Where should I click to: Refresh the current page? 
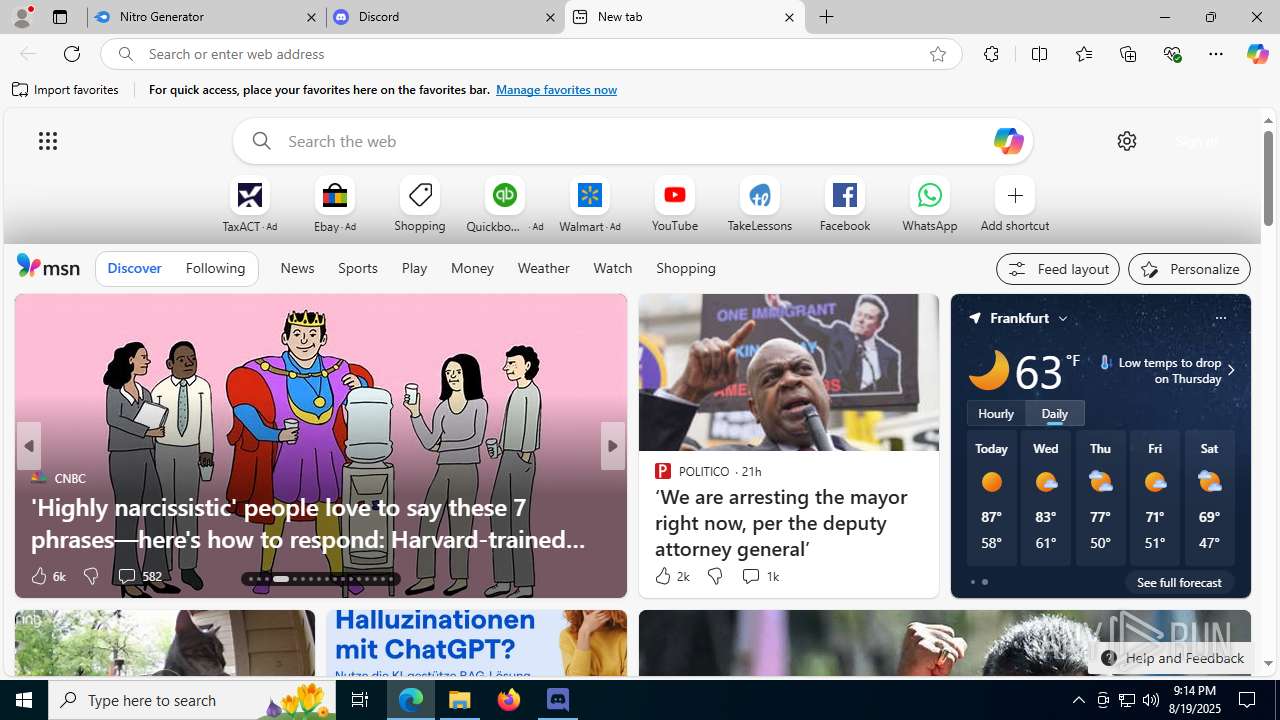pyautogui.click(x=72, y=54)
